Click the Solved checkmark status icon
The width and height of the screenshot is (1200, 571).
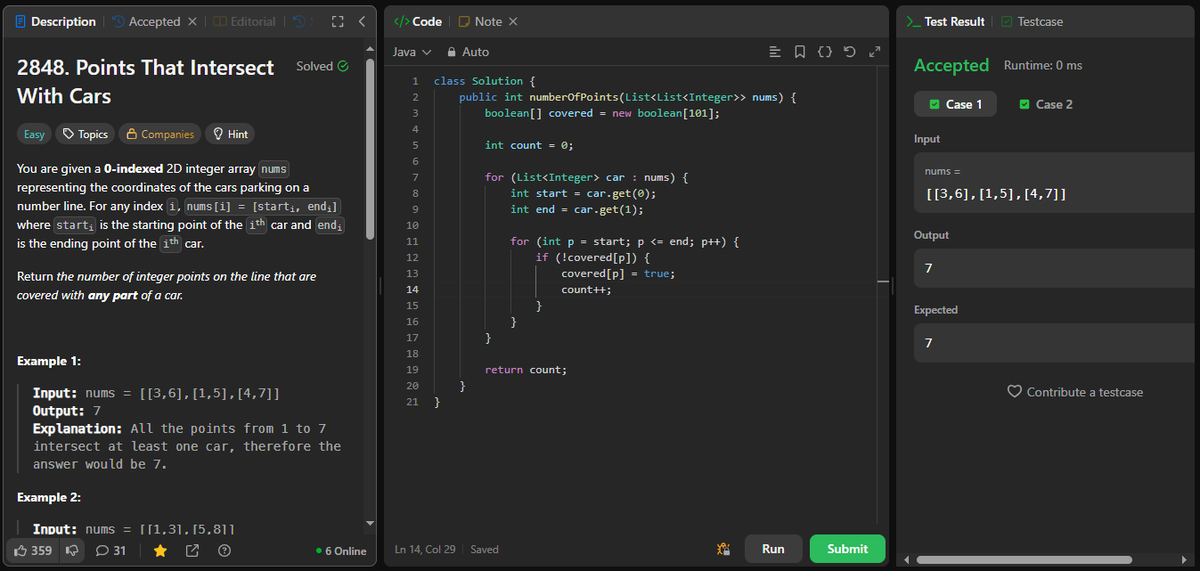343,66
